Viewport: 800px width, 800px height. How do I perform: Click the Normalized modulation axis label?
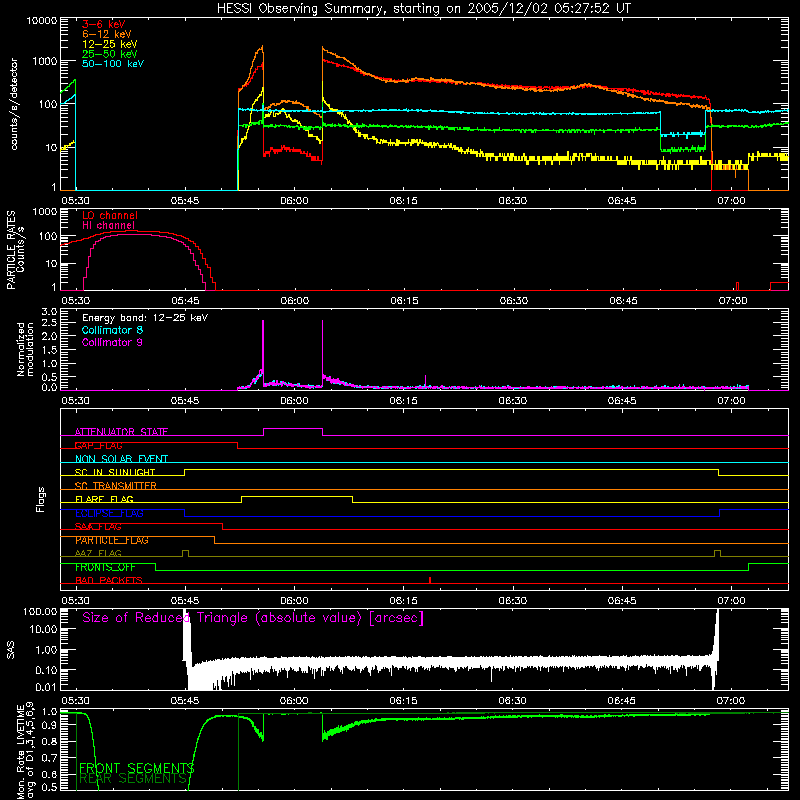click(25, 349)
